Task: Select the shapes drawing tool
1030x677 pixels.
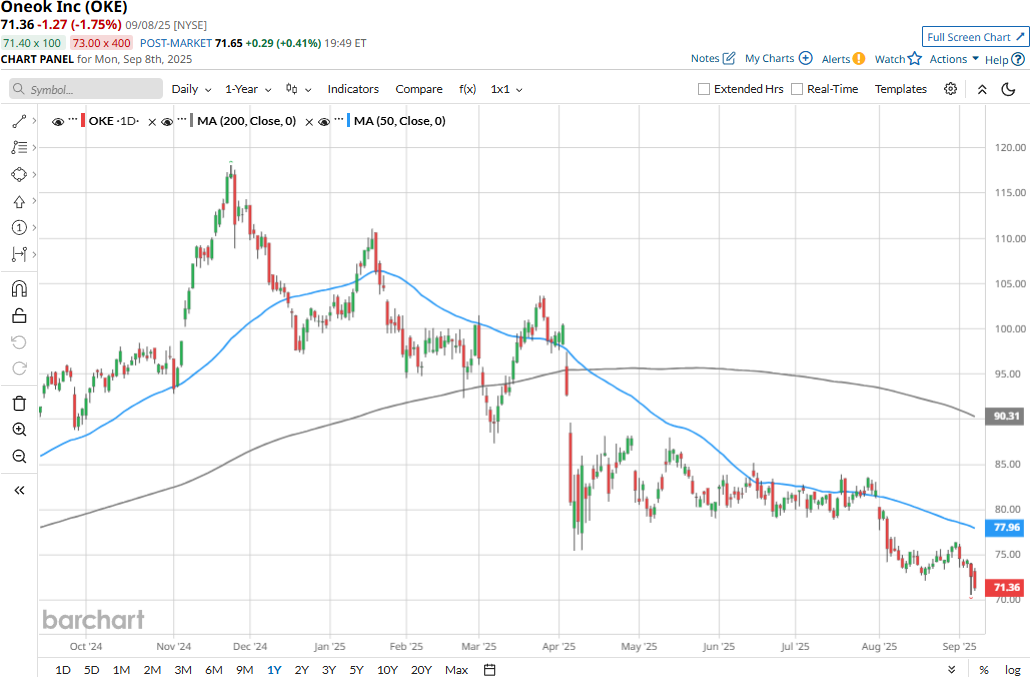Action: pyautogui.click(x=19, y=174)
